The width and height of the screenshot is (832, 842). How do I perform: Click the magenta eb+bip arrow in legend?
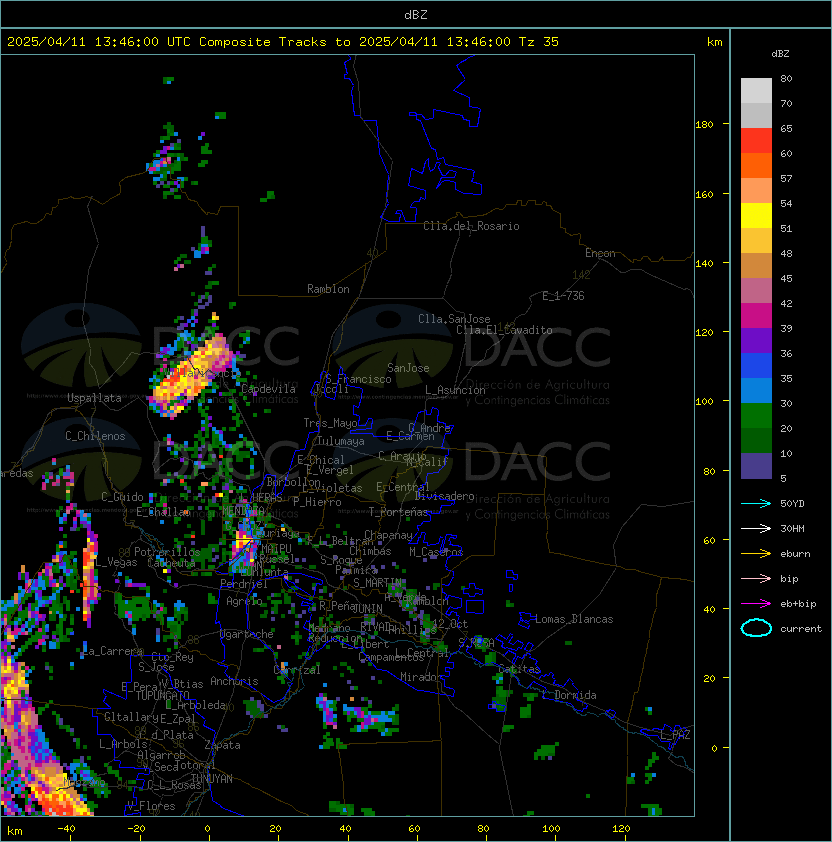756,604
